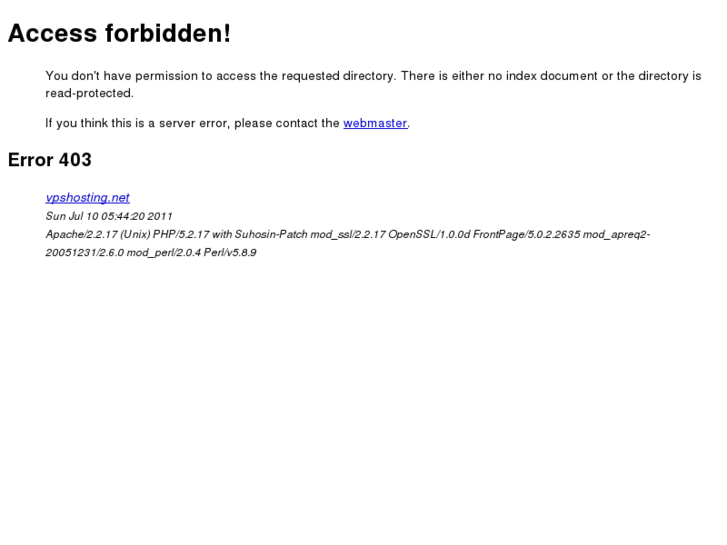This screenshot has width=727, height=545.
Task: Click the 'mod_perl/2.0.4 Perl/v5.8.9' text
Action: coord(191,252)
